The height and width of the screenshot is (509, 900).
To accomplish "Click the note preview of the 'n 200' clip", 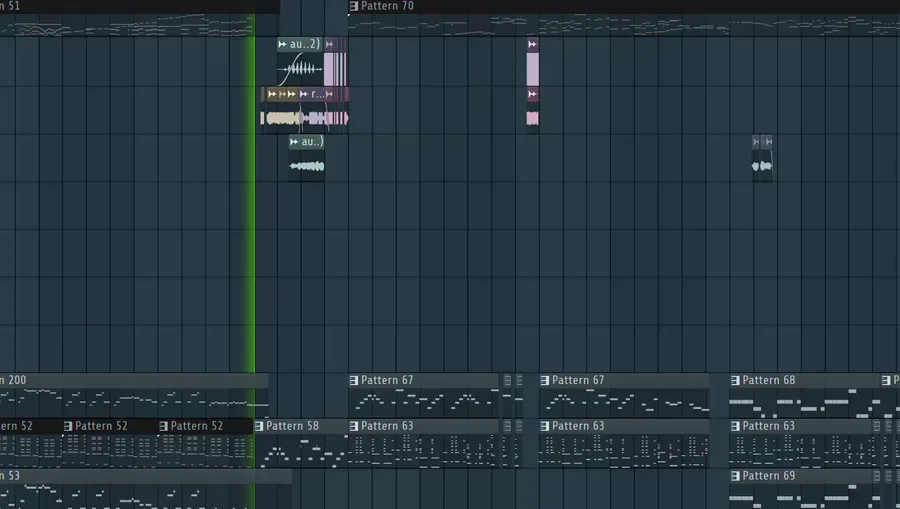I will 134,403.
